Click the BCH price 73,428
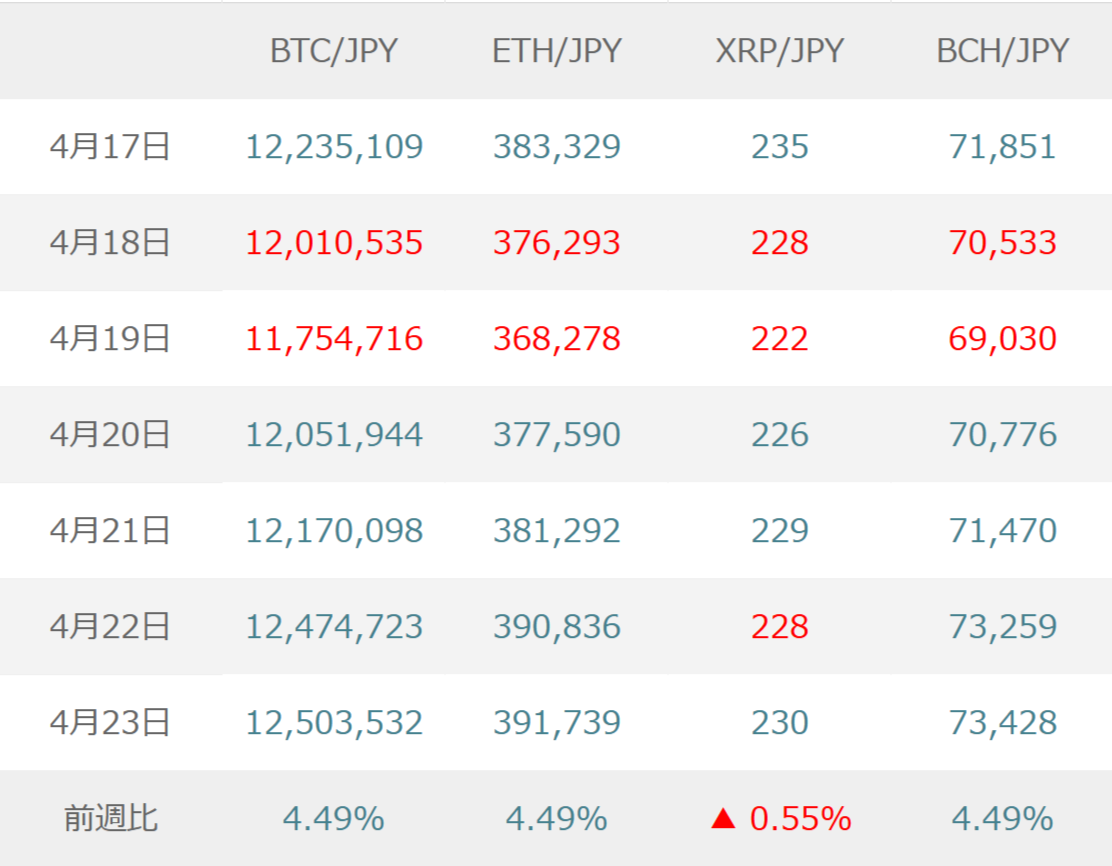Screen dimensions: 1112x866 point(1003,723)
